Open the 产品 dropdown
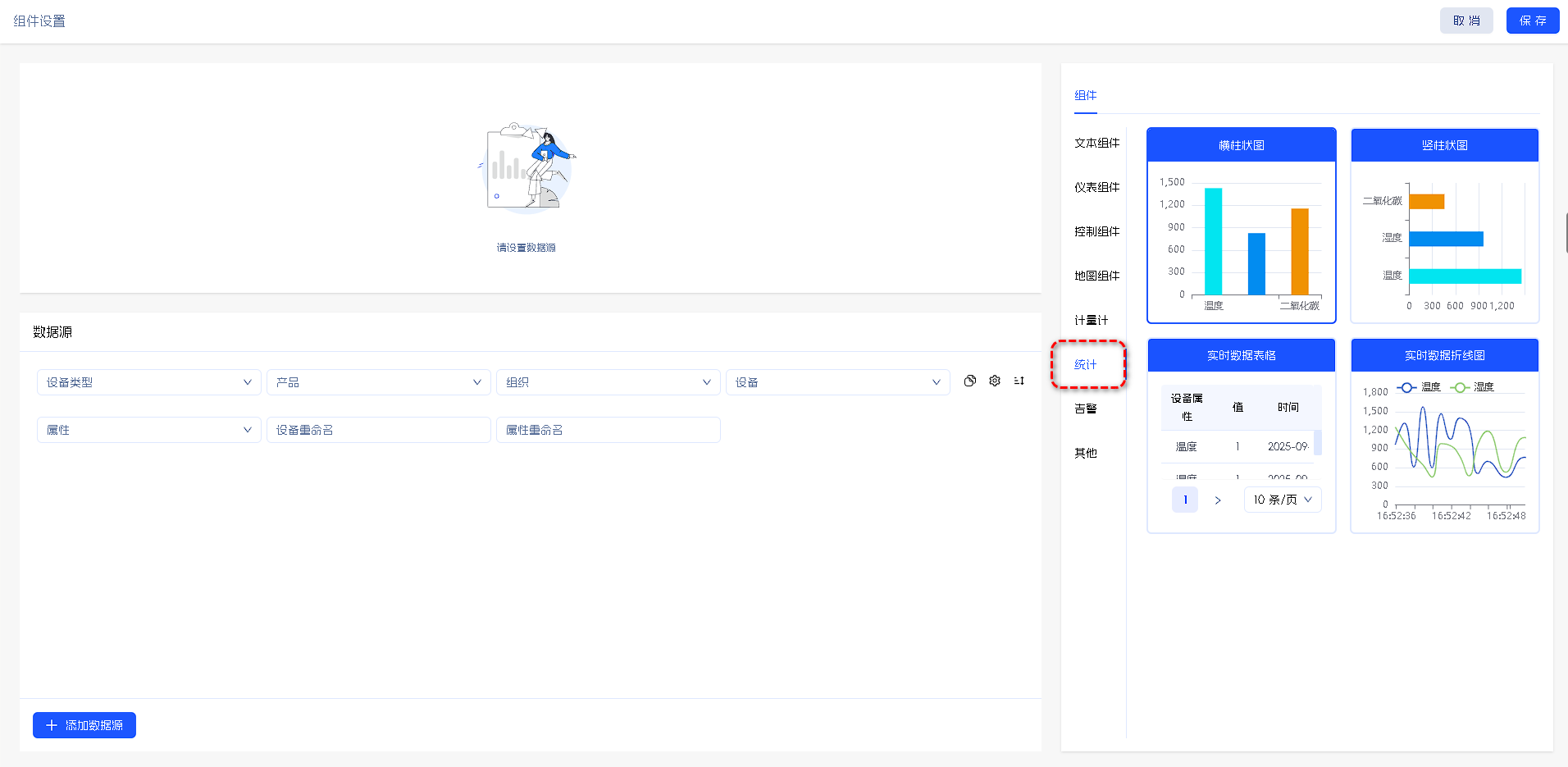Viewport: 1568px width, 767px height. [x=378, y=382]
